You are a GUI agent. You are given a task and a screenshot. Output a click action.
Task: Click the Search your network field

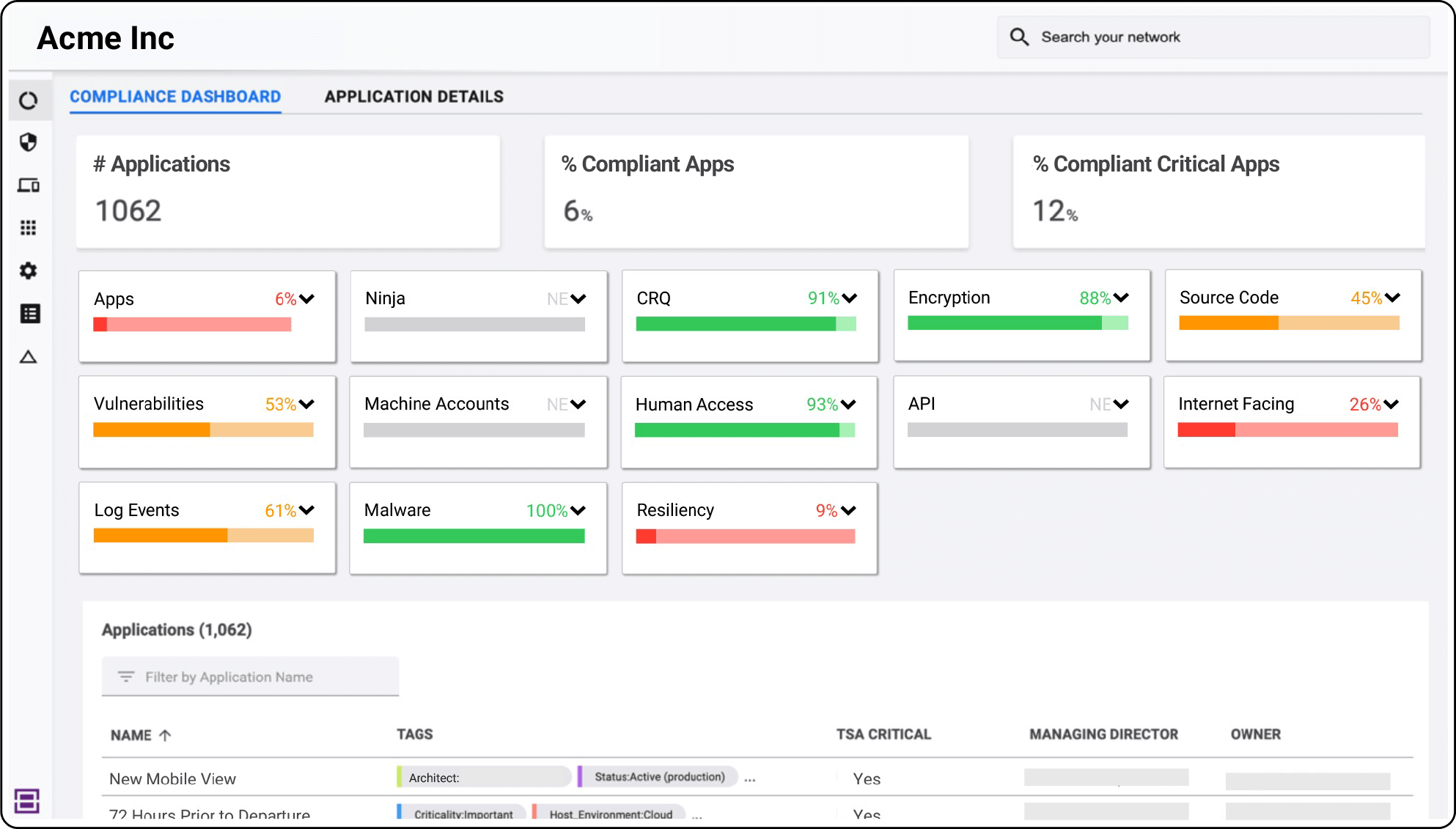tap(1213, 37)
